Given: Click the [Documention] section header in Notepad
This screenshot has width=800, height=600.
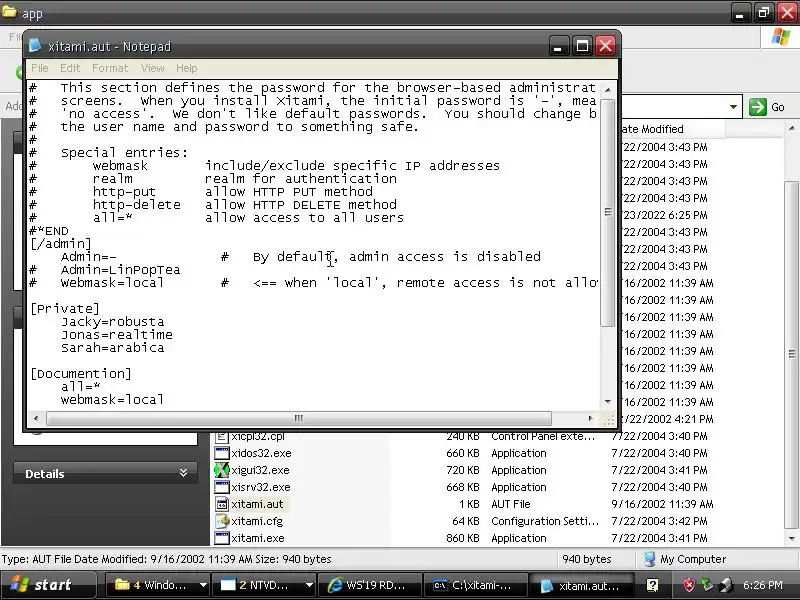Looking at the screenshot, I should click(81, 373).
